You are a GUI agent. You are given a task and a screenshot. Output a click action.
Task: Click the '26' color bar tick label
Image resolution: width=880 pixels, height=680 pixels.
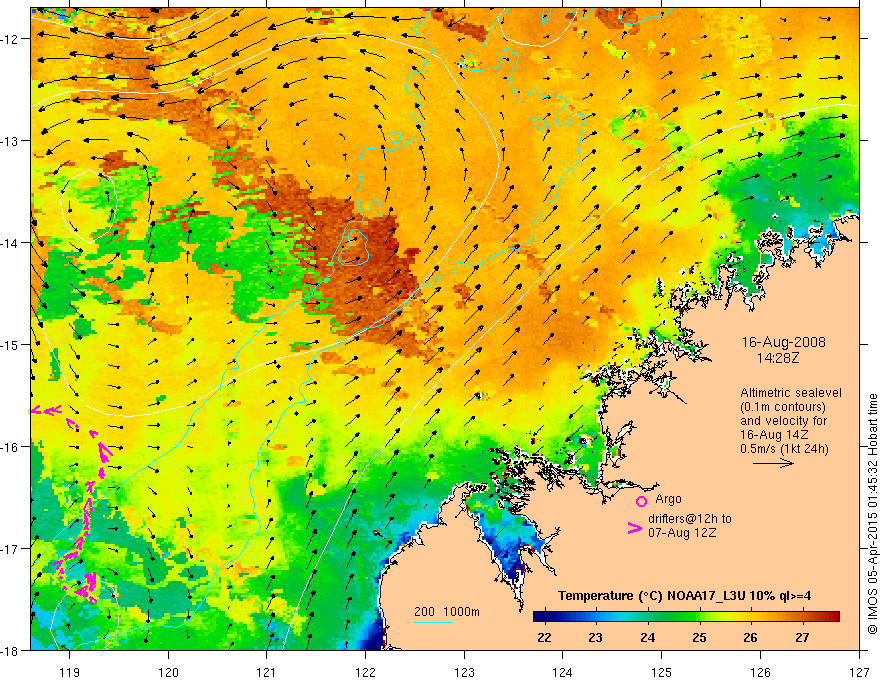(750, 637)
